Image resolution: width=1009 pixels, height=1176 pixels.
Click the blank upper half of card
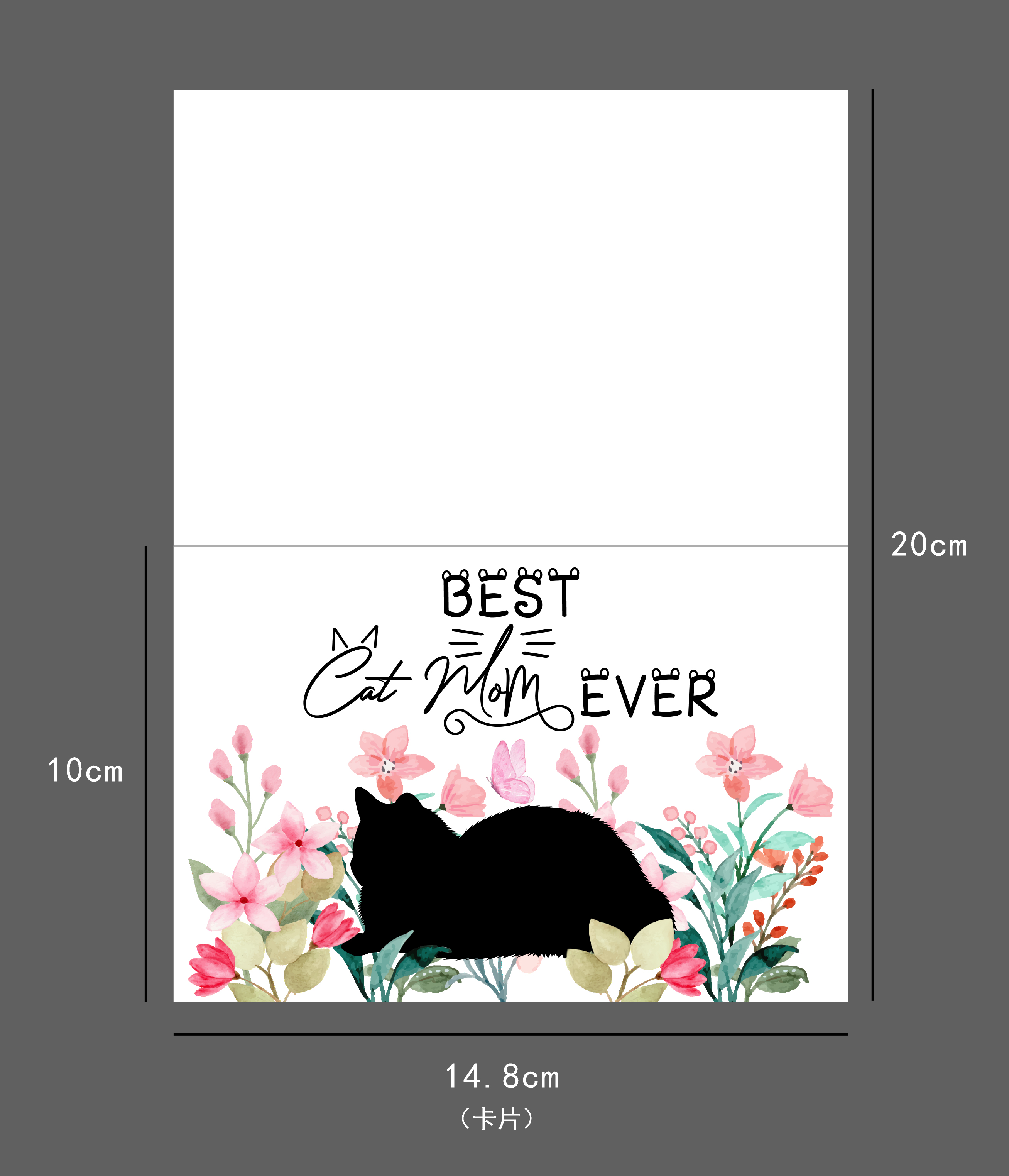510,318
